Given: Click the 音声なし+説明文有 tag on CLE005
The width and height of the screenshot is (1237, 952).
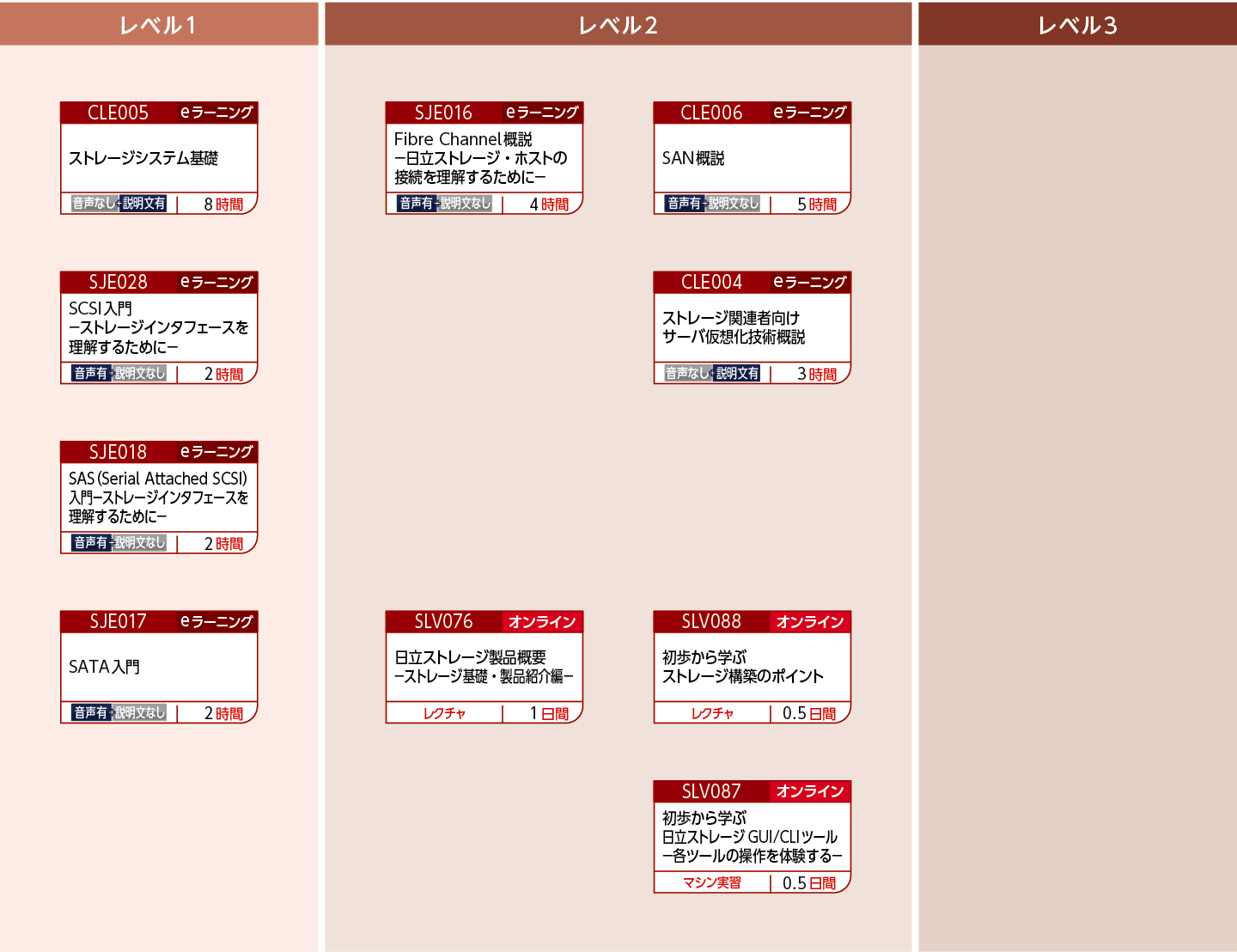Looking at the screenshot, I should (x=119, y=204).
